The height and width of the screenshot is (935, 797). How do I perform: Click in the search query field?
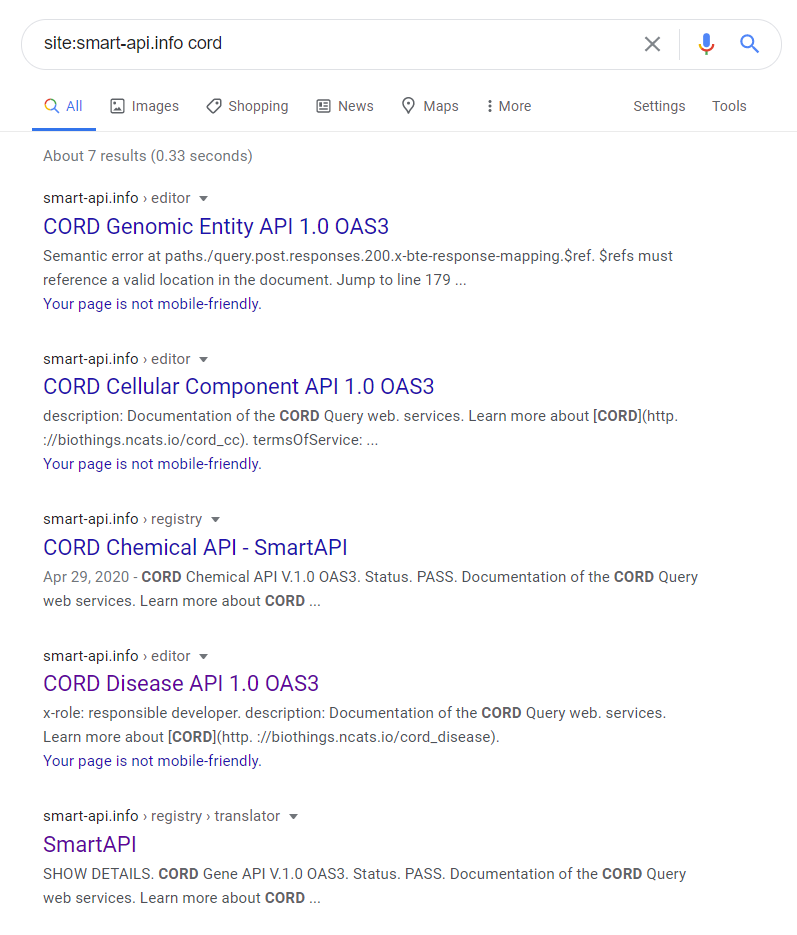click(x=334, y=44)
